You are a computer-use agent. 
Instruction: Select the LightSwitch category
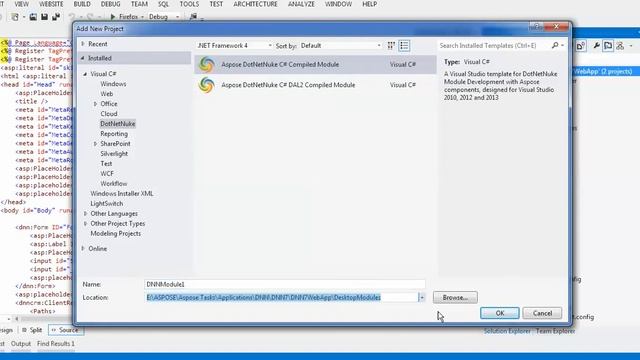pyautogui.click(x=107, y=204)
